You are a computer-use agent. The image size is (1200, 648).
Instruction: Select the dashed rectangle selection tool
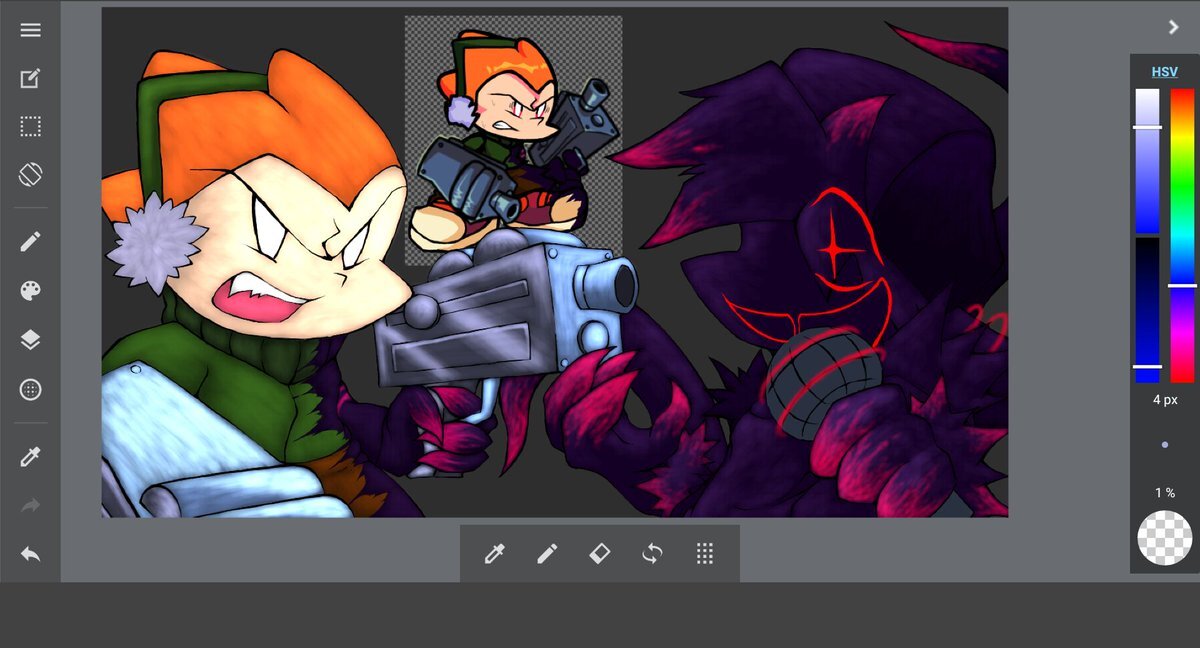(x=30, y=127)
